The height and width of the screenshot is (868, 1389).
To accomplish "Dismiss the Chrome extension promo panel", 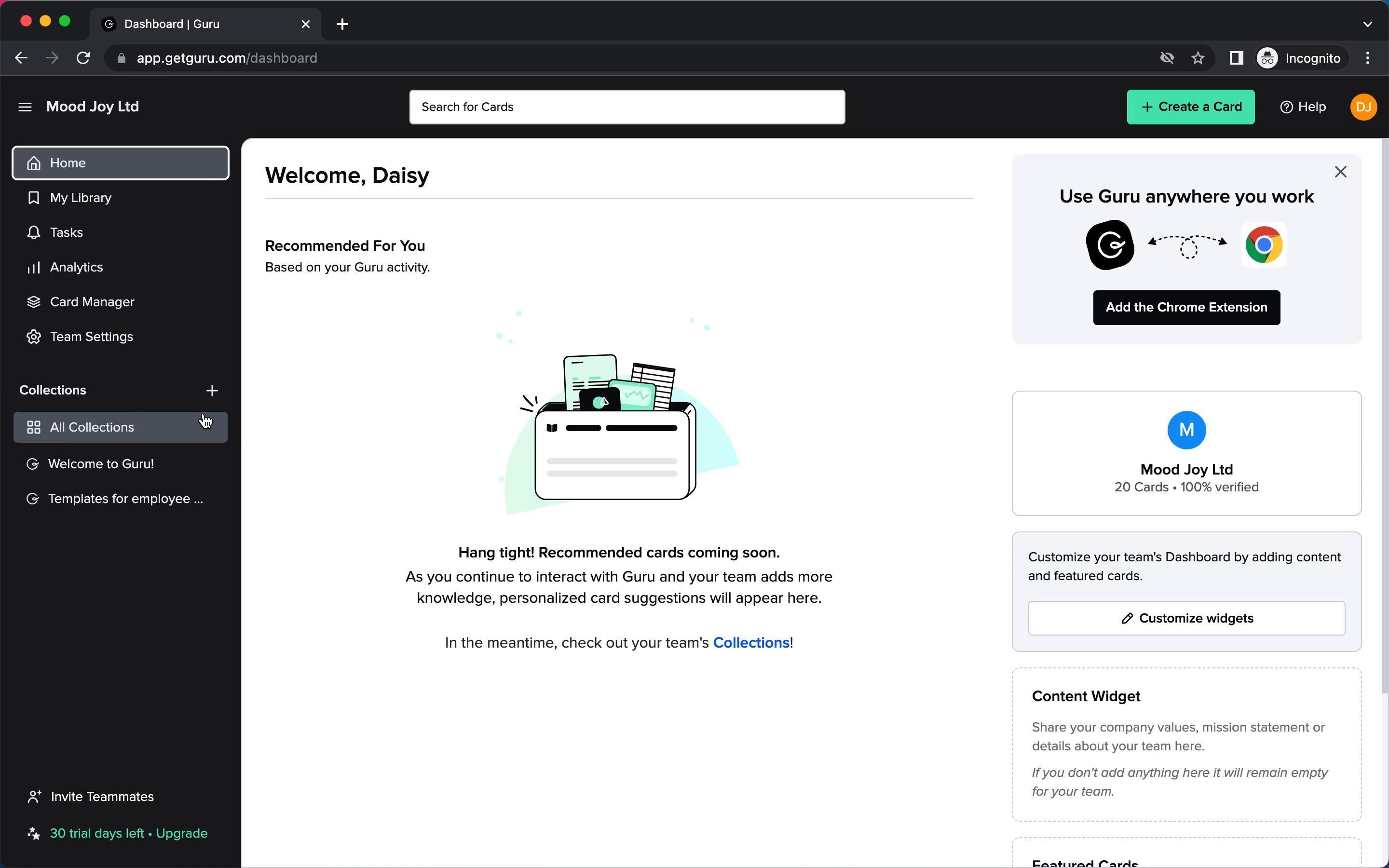I will (1340, 172).
